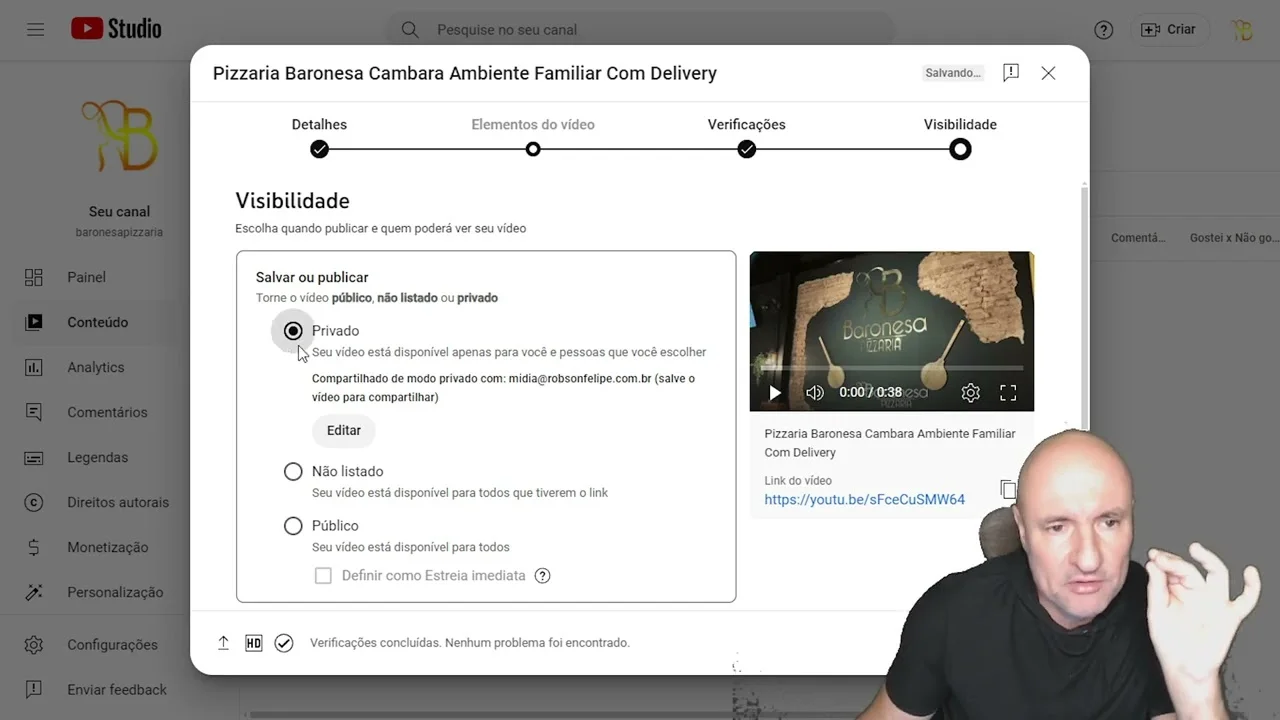1280x720 pixels.
Task: Click the Personalização magic wand icon
Action: (34, 592)
